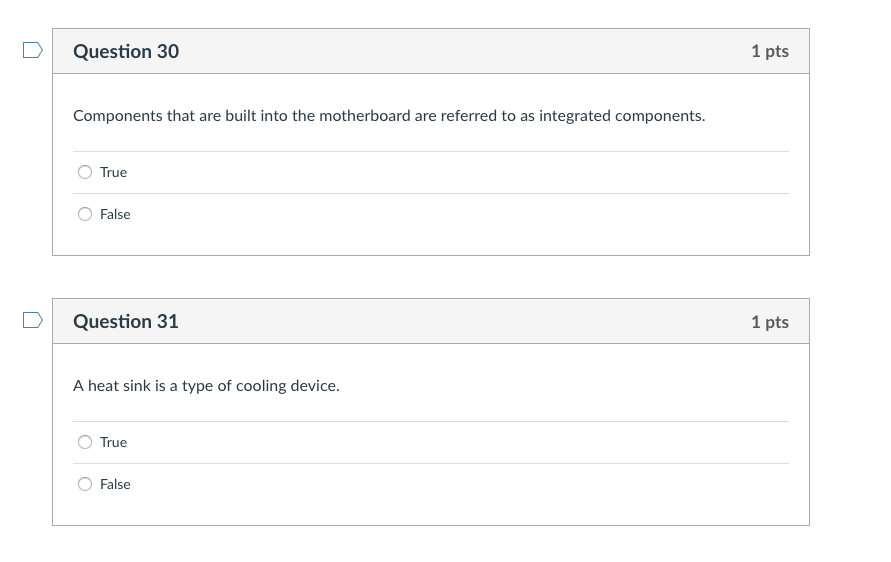
Task: Choose True radio for heat sink question
Action: (85, 442)
